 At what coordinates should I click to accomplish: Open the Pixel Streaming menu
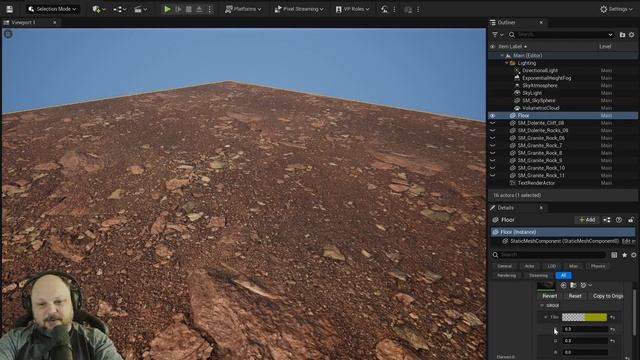pos(299,9)
